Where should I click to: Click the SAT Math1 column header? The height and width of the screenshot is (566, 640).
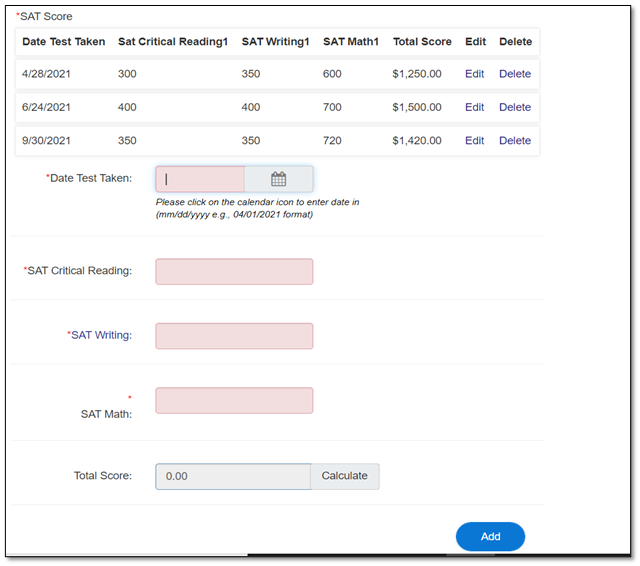tap(351, 42)
